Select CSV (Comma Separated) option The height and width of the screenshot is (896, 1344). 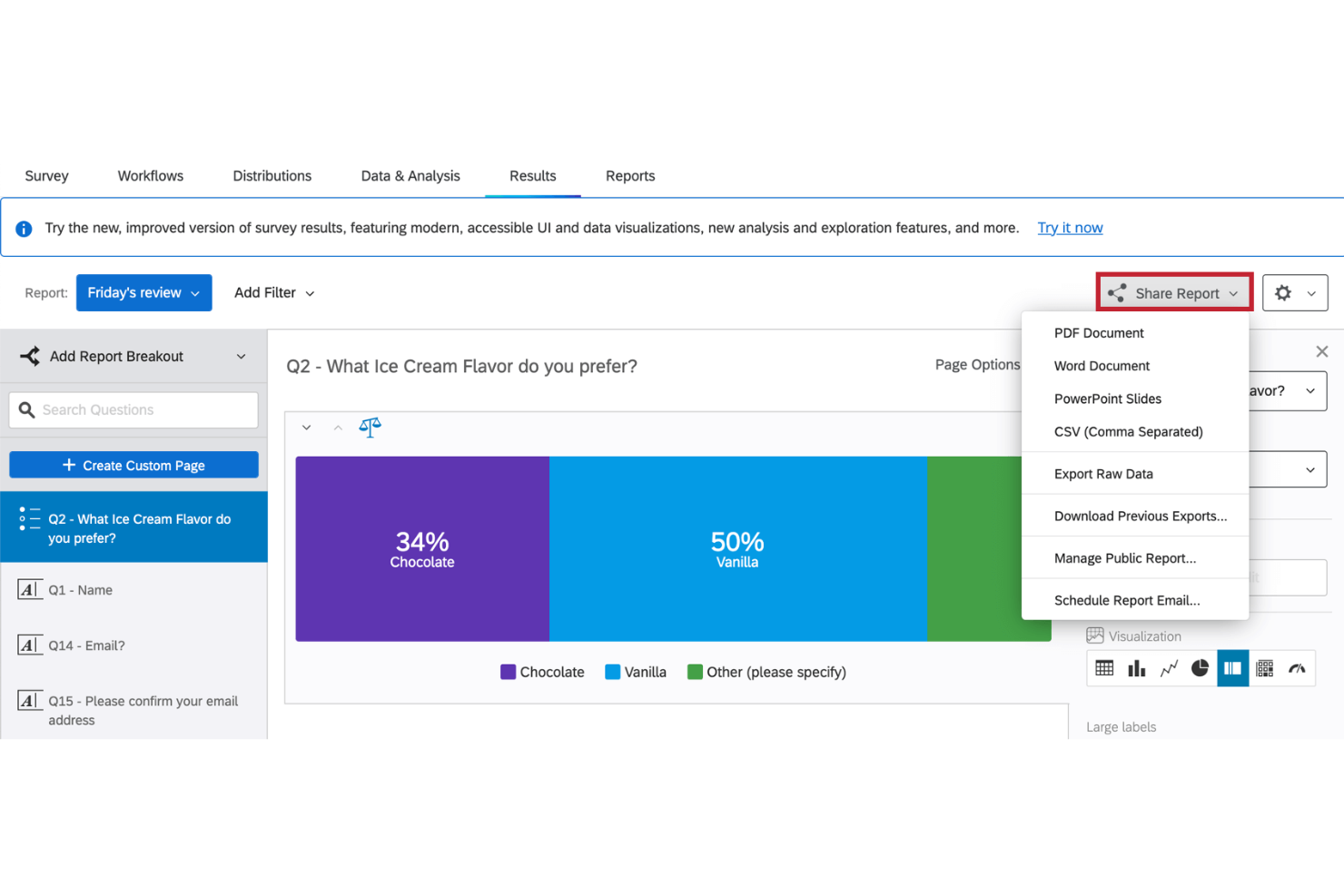coord(1135,432)
